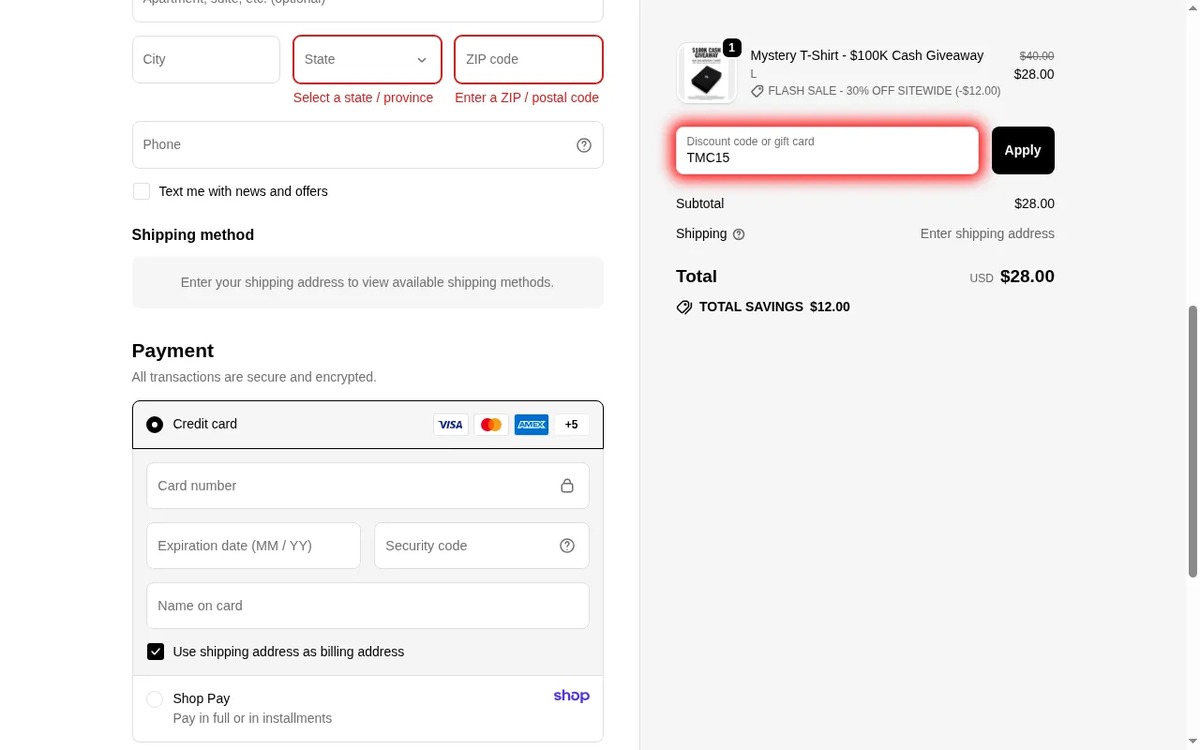Click the Shop Pay logo
The image size is (1200, 750).
(571, 696)
